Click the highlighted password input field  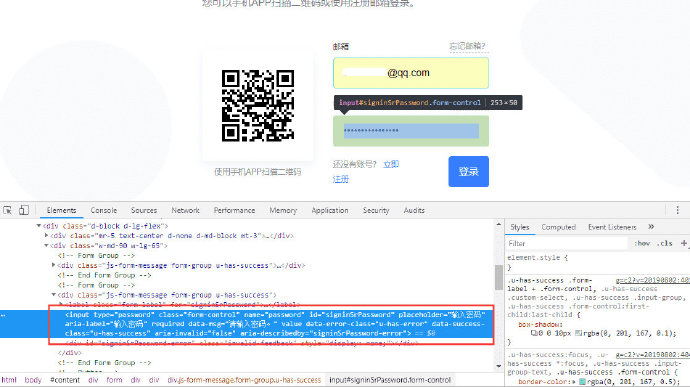pyautogui.click(x=411, y=131)
